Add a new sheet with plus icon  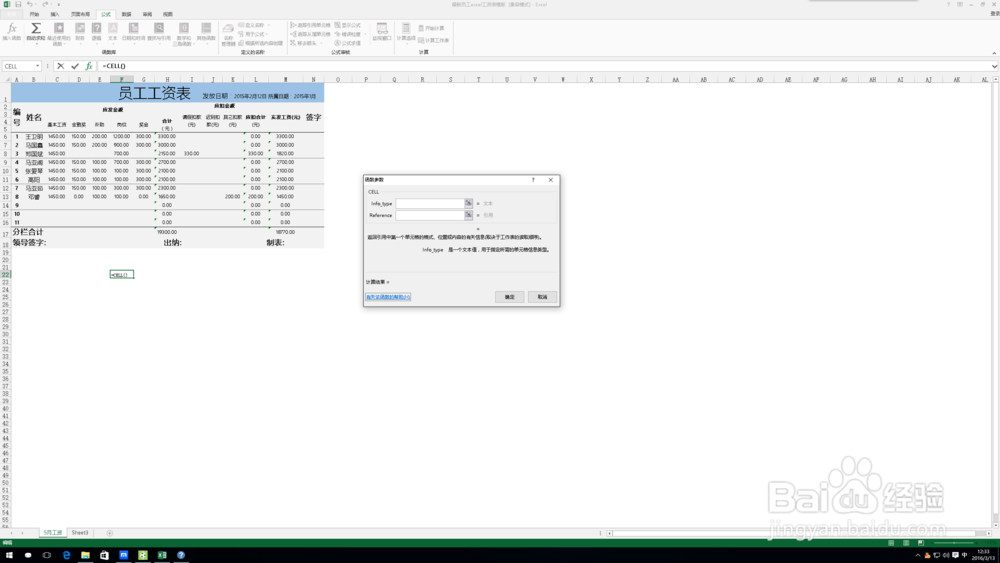109,533
